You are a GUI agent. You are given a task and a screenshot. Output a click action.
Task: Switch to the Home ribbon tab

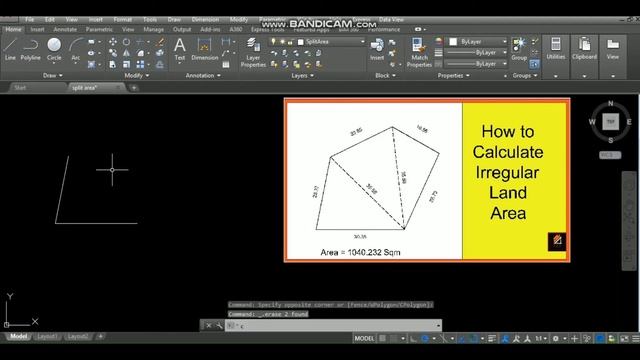coord(13,29)
